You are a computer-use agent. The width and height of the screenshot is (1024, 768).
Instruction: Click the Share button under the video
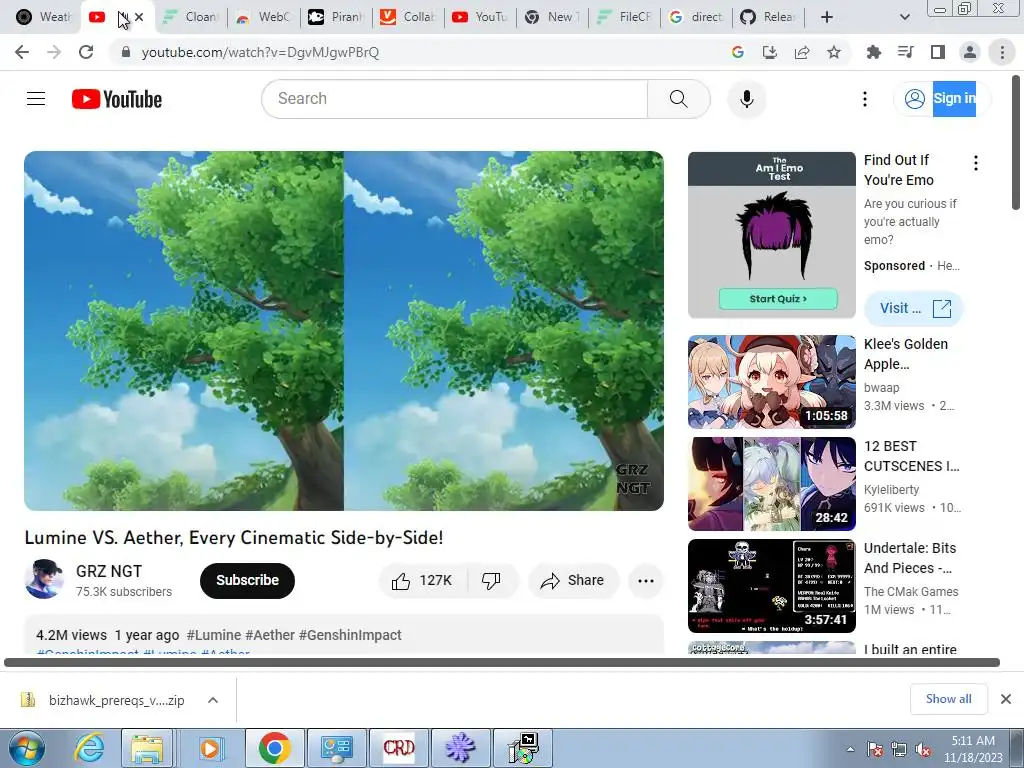click(573, 581)
